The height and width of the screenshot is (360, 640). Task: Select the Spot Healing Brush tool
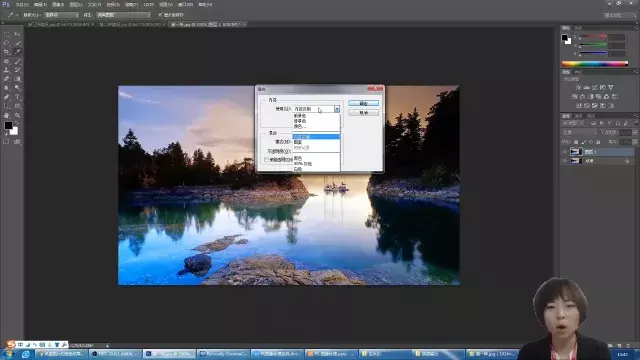point(7,61)
